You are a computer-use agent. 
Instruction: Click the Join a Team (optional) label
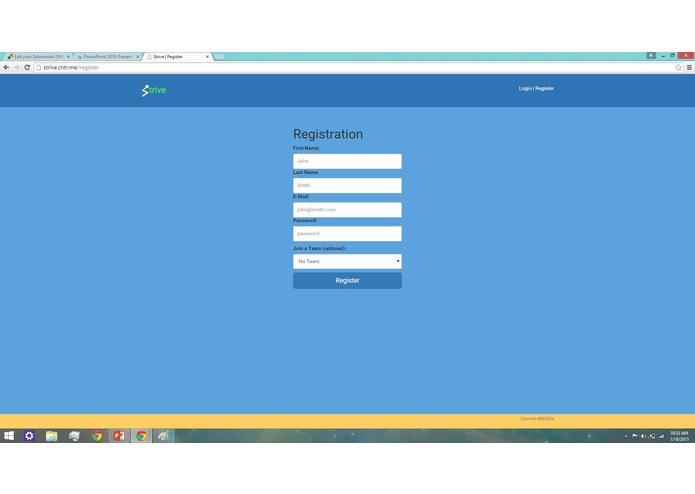coord(320,249)
